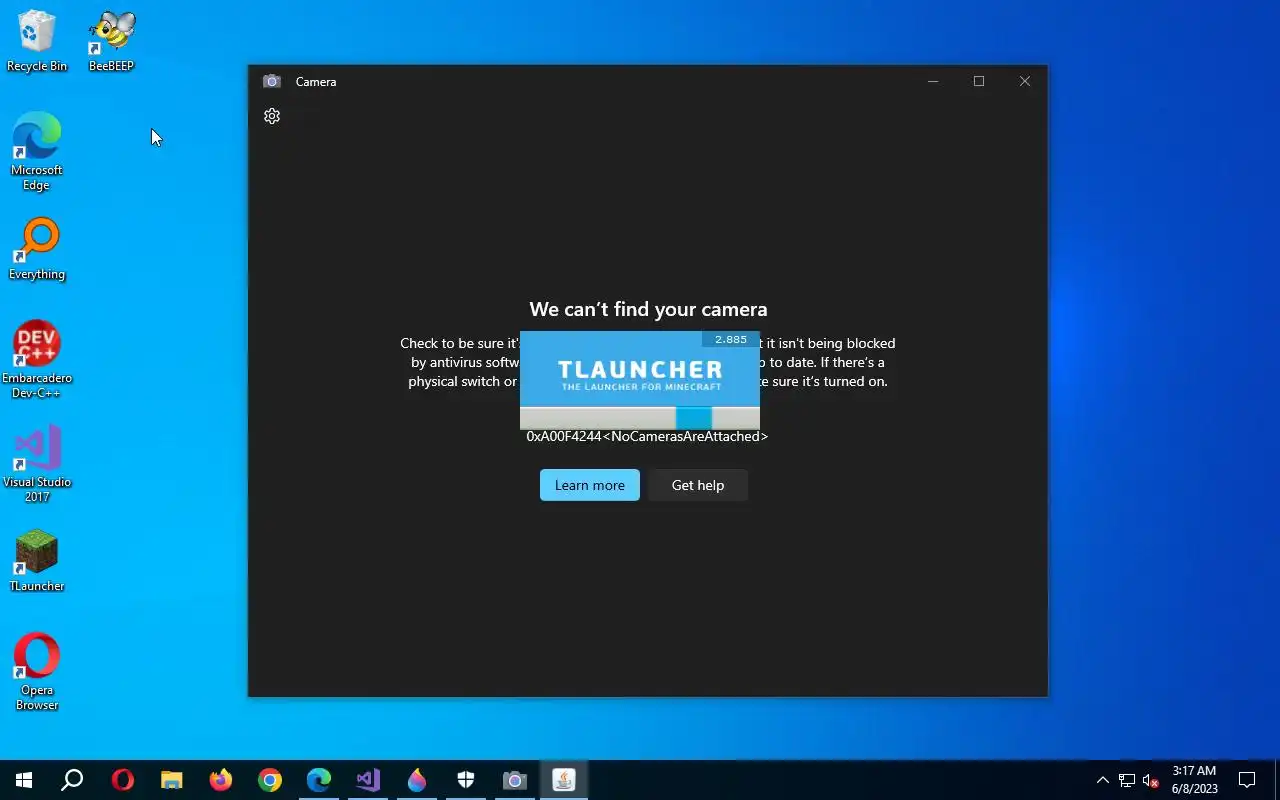Click the 2.885 version label
This screenshot has height=800, width=1280.
[730, 340]
